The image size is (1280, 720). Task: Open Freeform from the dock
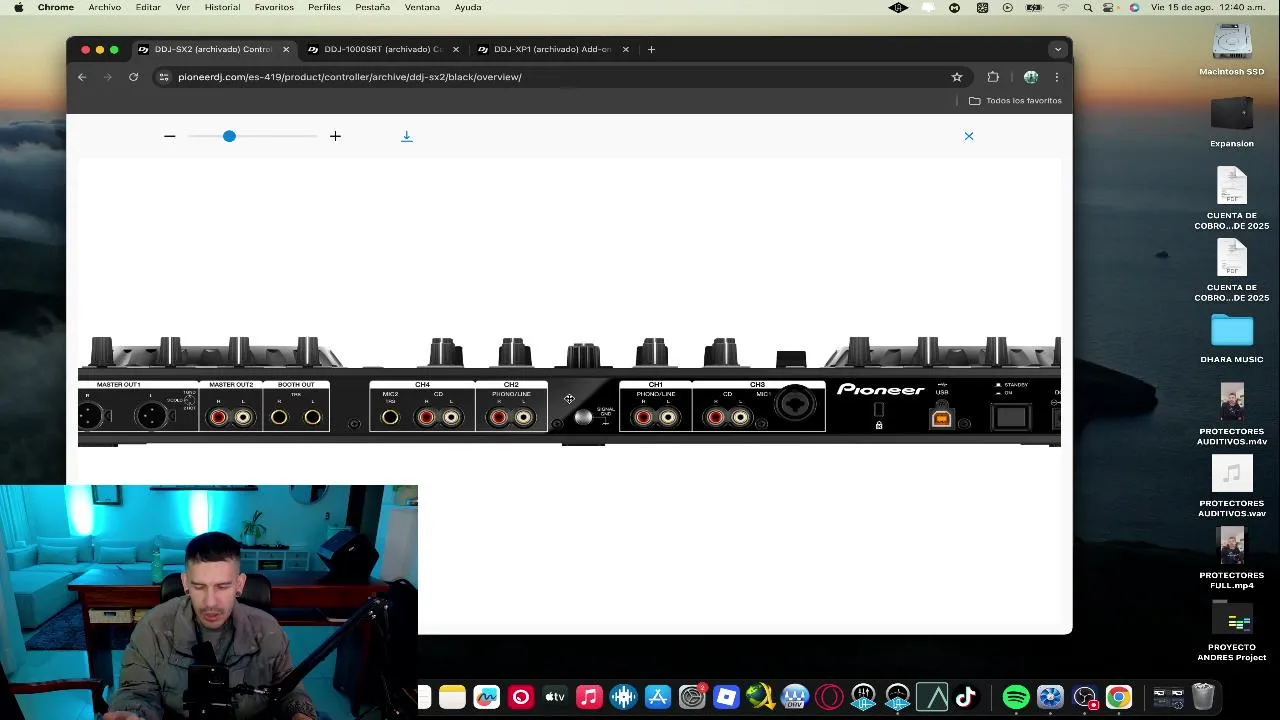[486, 697]
